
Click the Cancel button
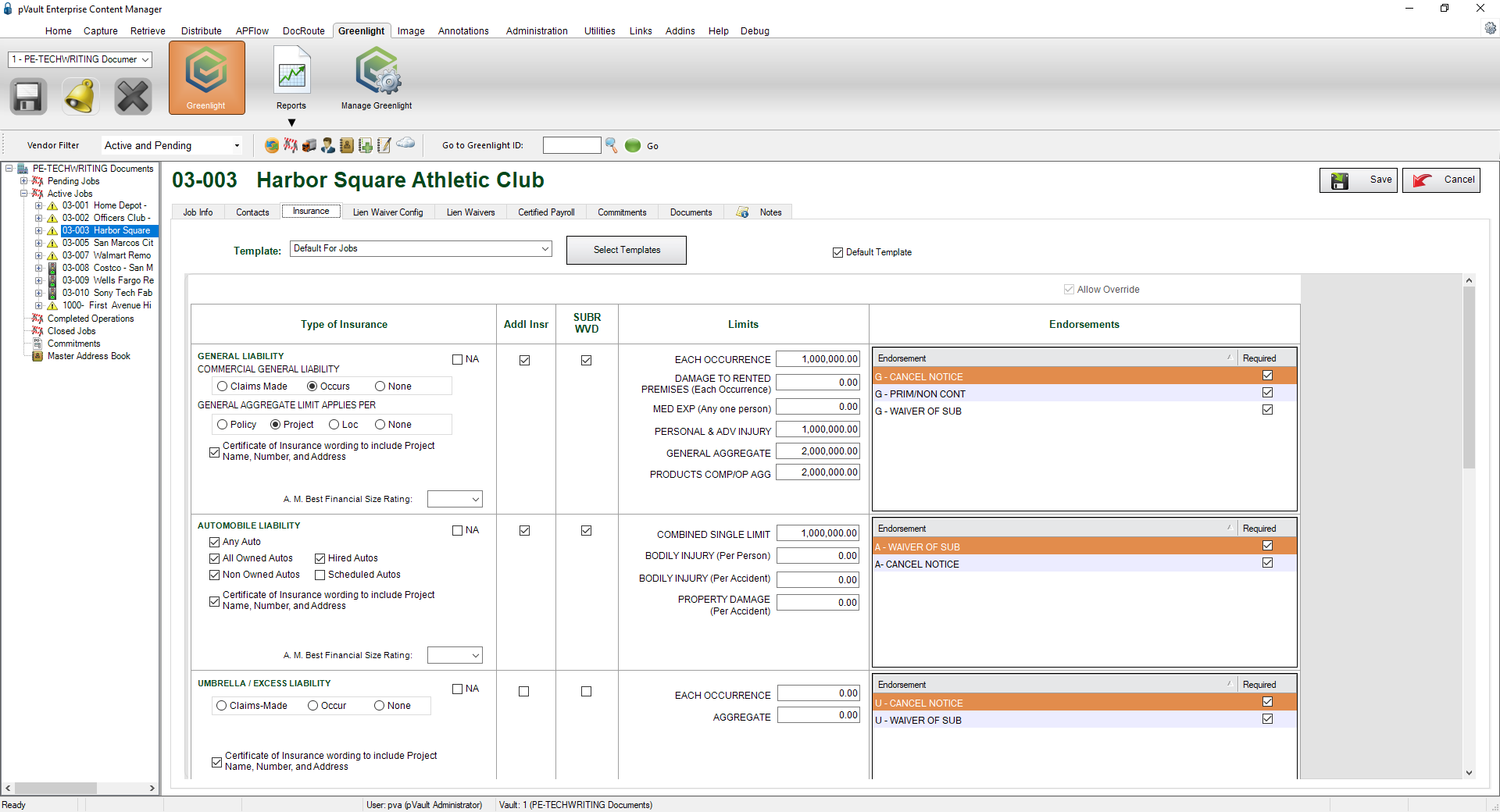coord(1441,180)
